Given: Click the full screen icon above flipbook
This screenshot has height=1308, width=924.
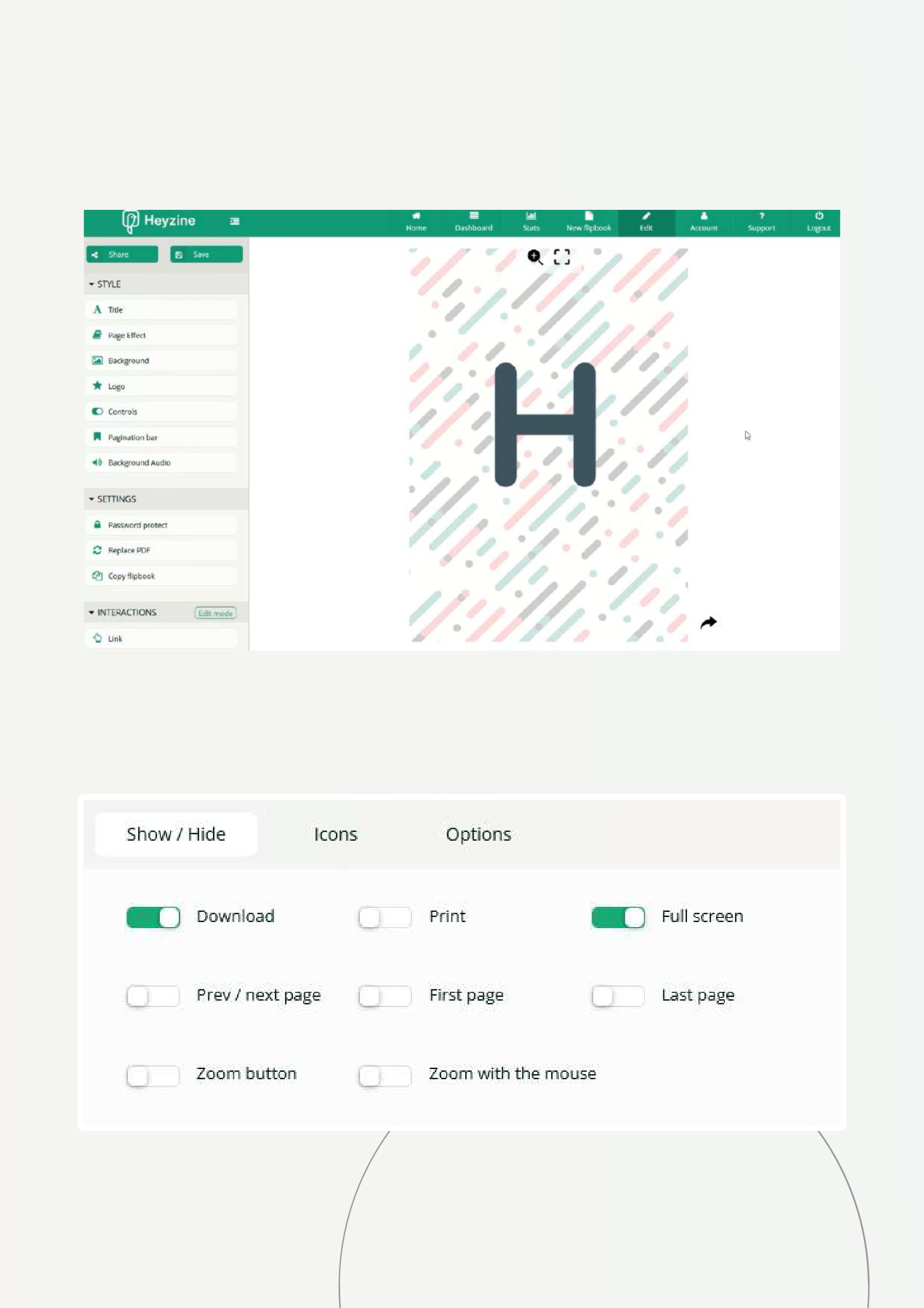Looking at the screenshot, I should 561,257.
